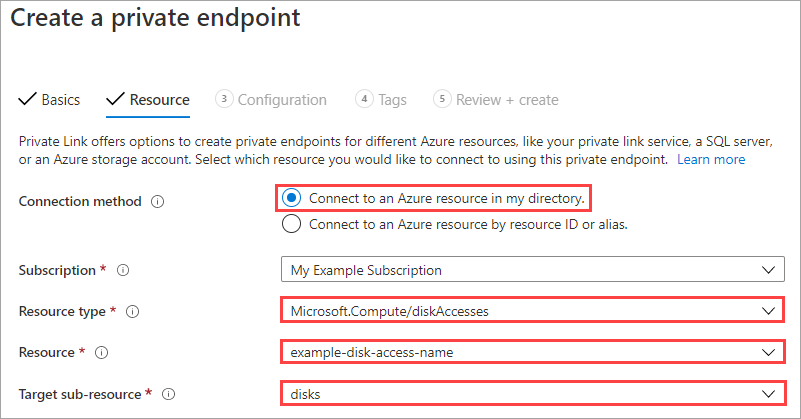The image size is (801, 419).
Task: Open the Tags tab
Action: point(392,100)
